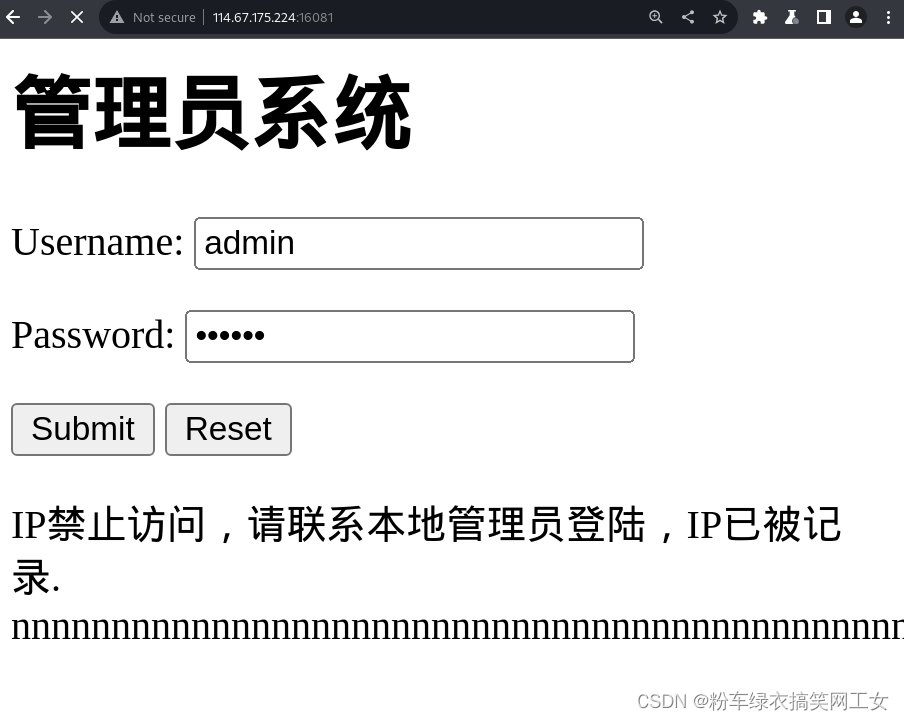This screenshot has width=904, height=720.
Task: Stop loading the page
Action: pyautogui.click(x=77, y=17)
